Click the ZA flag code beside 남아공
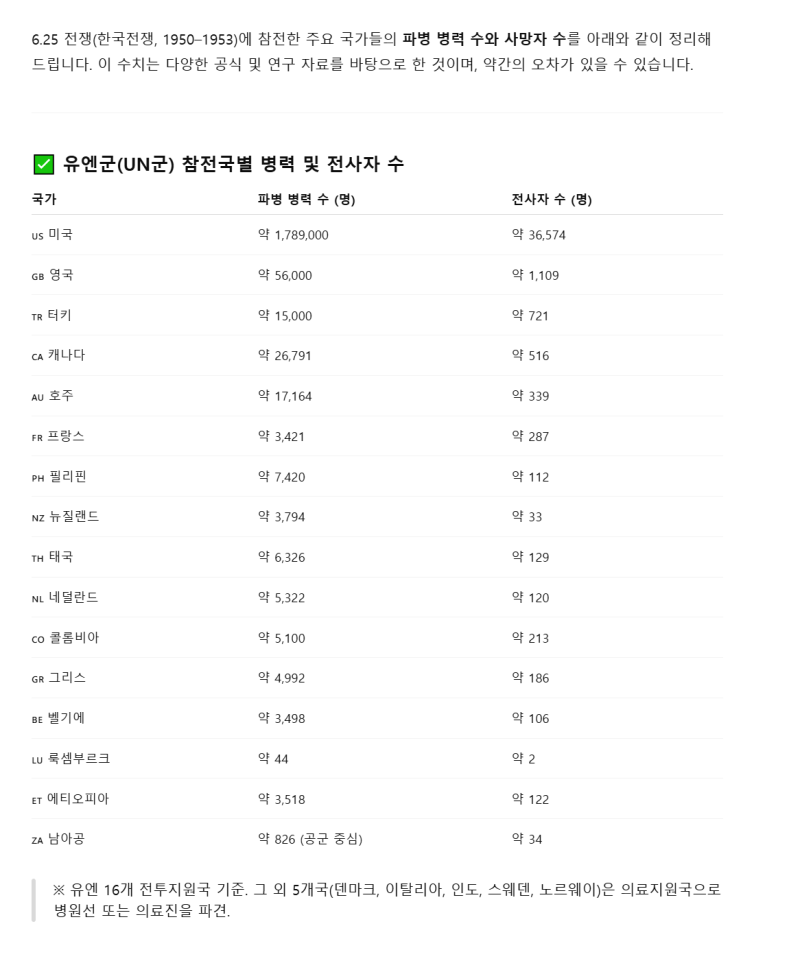This screenshot has width=800, height=961. click(38, 840)
